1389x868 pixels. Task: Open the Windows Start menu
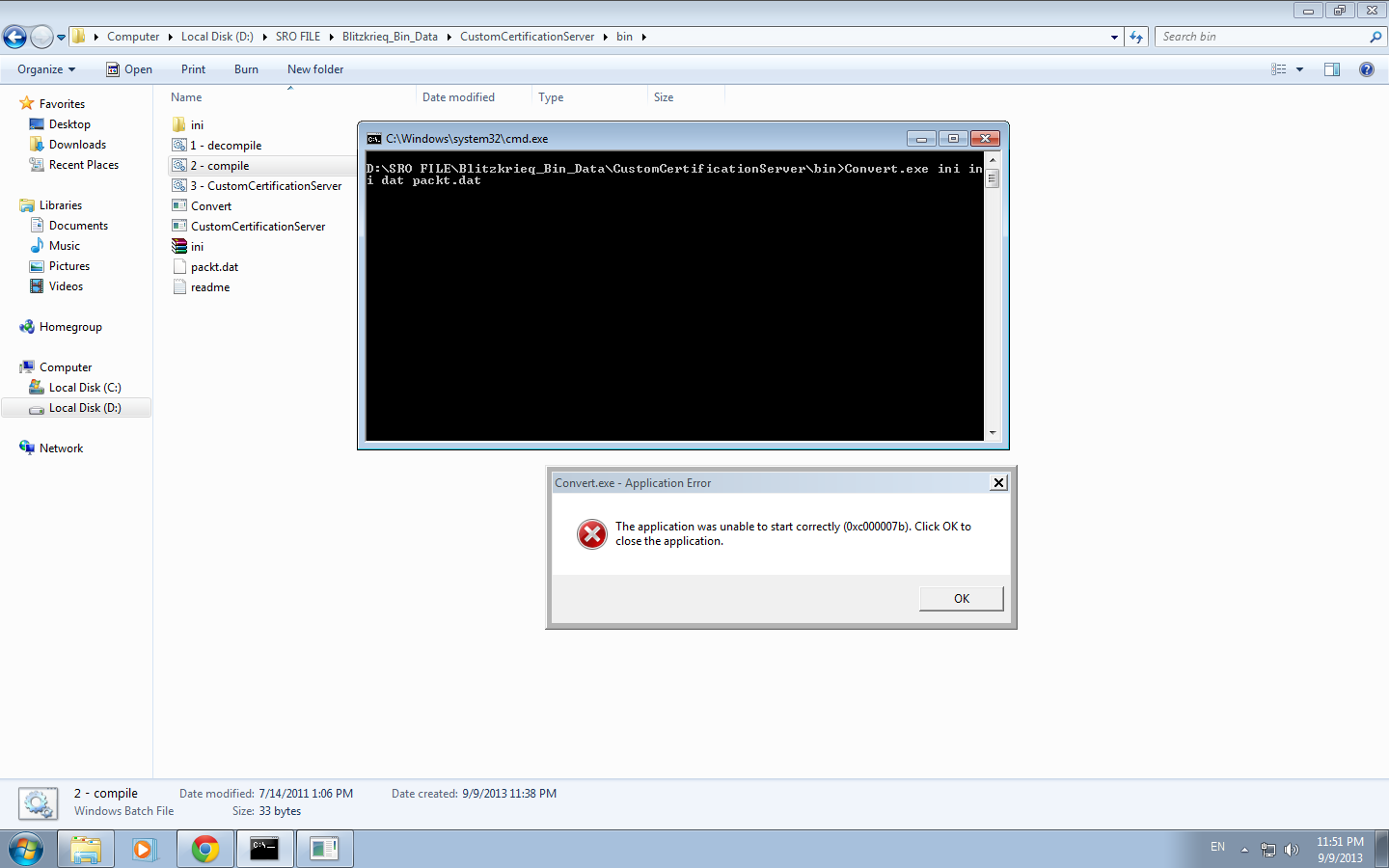click(26, 849)
